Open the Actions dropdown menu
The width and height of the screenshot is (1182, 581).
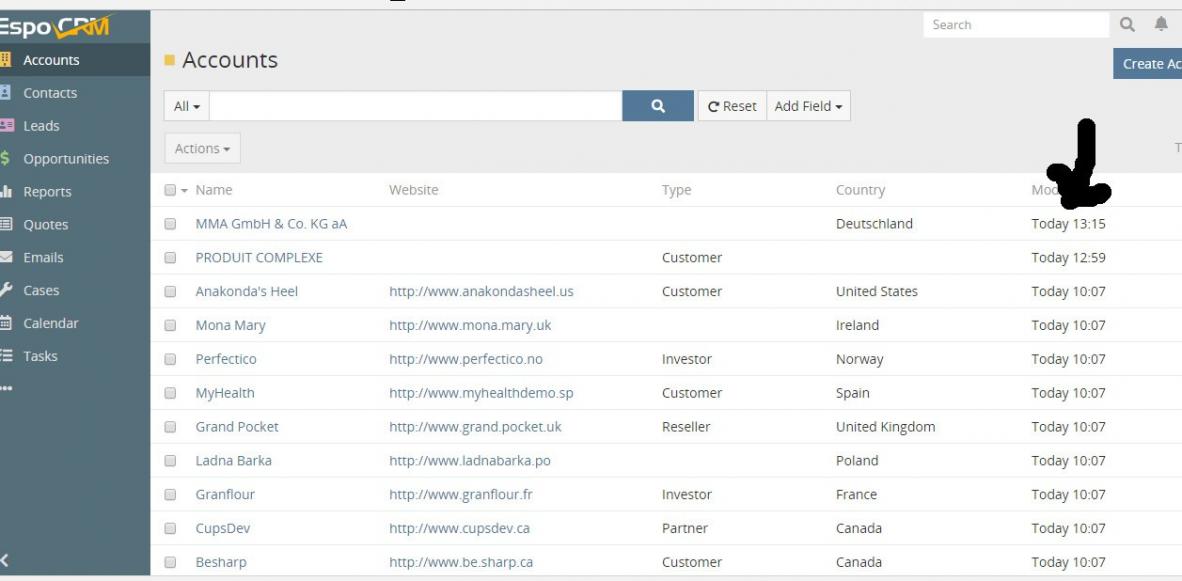tap(202, 149)
